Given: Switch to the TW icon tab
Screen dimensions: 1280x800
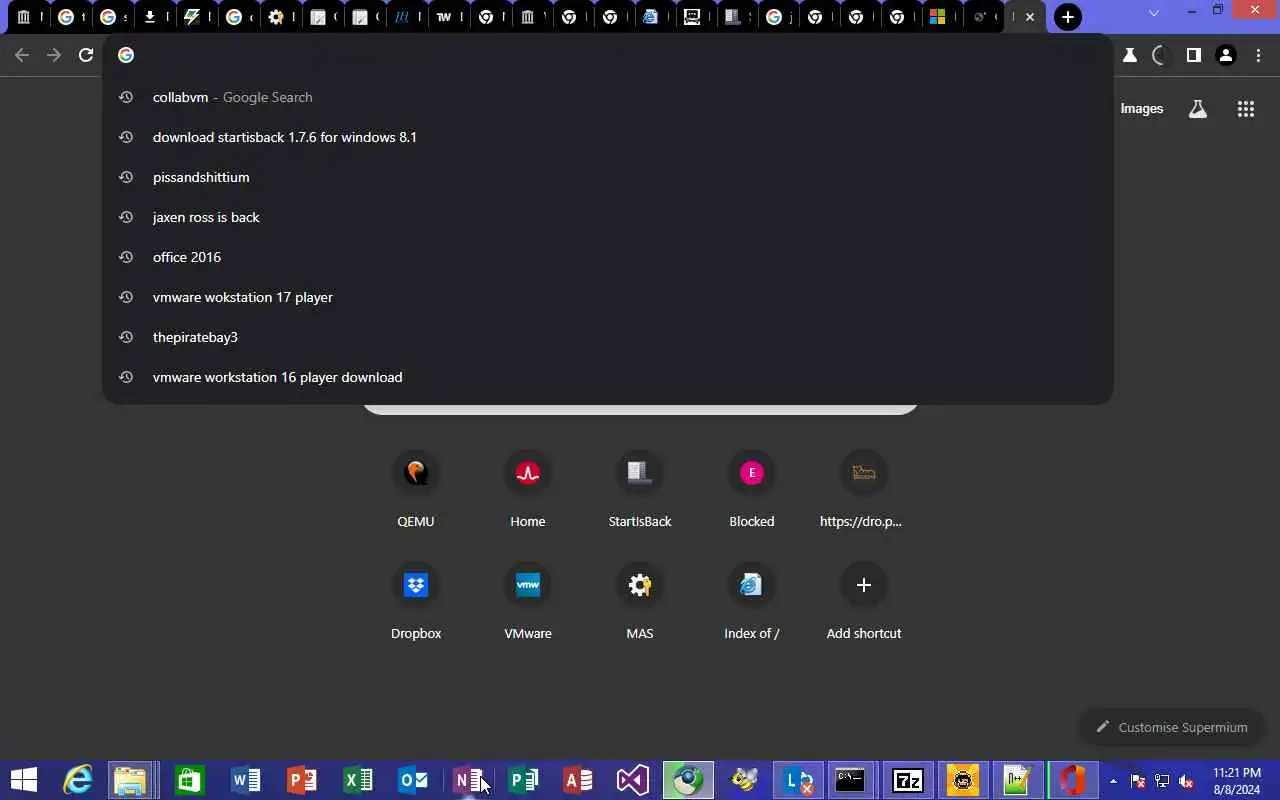Looking at the screenshot, I should [x=447, y=17].
